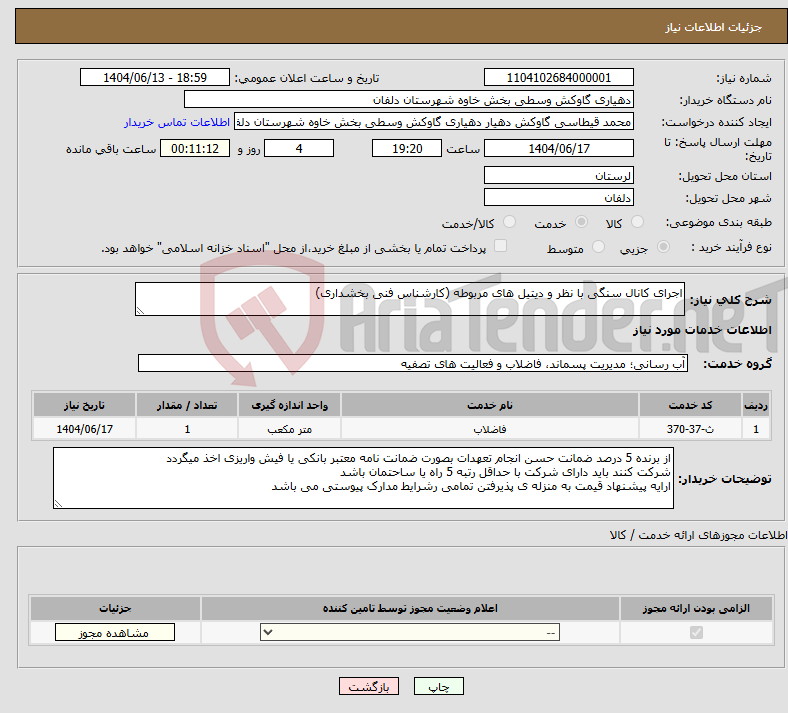Open the اعلام وضعیت مجوز dropdown
788x713 pixels.
pyautogui.click(x=410, y=632)
